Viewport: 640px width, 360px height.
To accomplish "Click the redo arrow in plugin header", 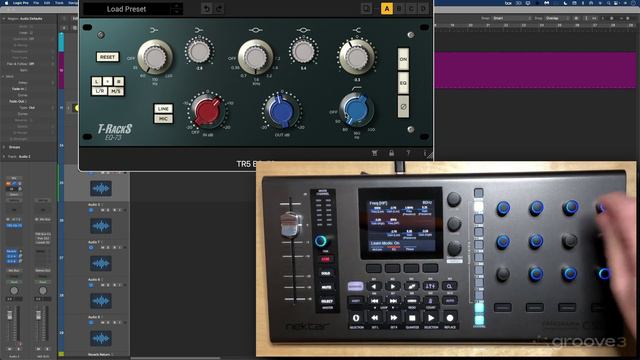I will coord(219,9).
